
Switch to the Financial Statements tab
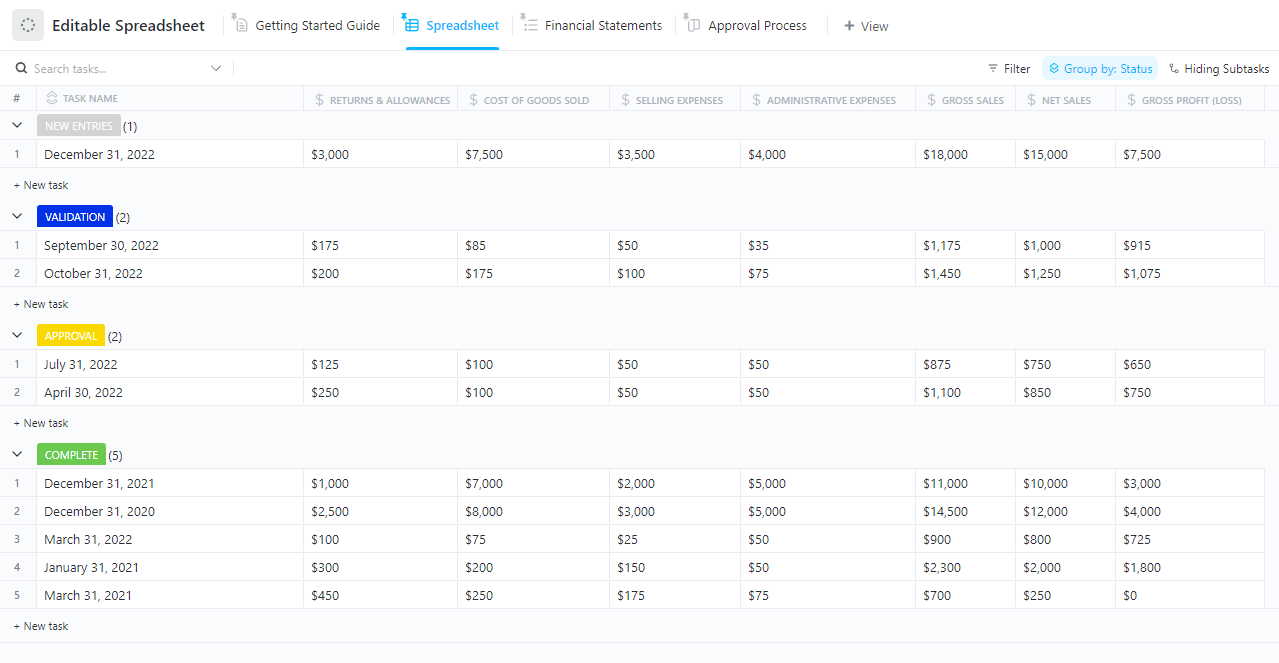point(602,26)
